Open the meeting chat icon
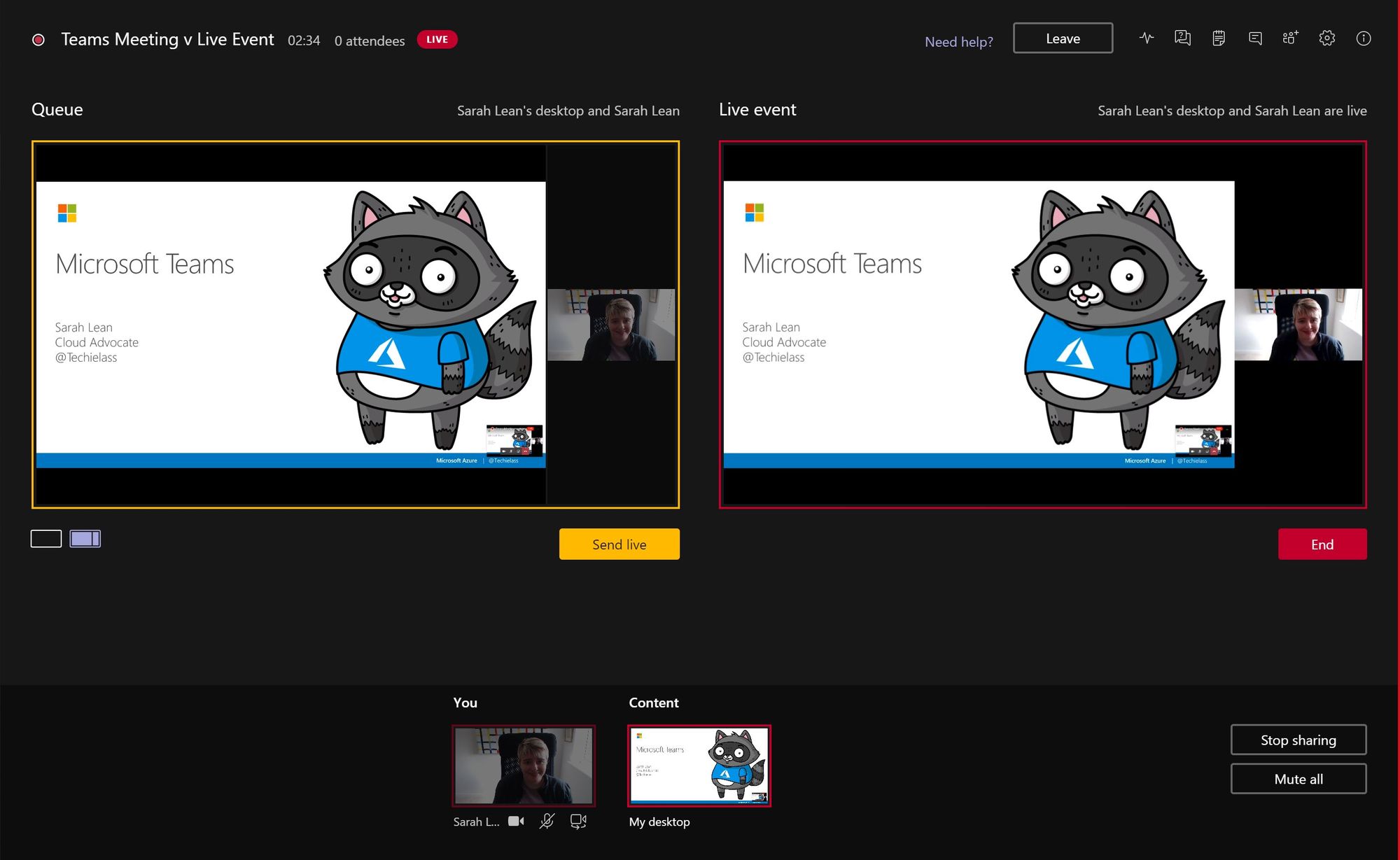This screenshot has width=1400, height=860. tap(1255, 38)
